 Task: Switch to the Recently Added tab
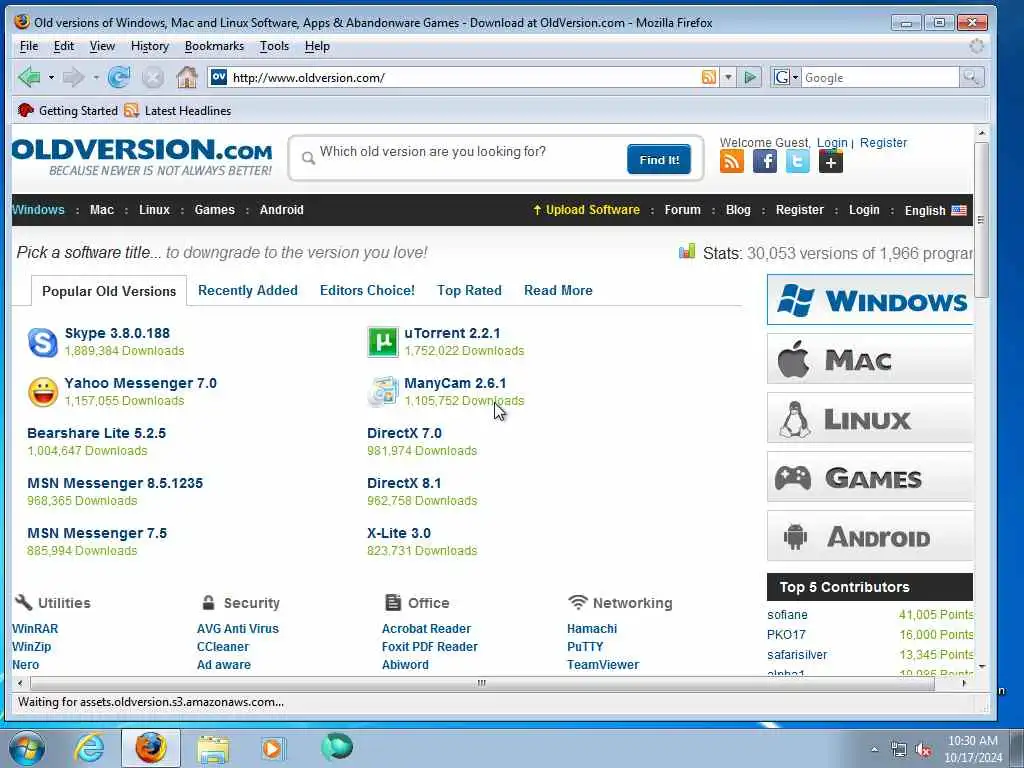point(248,290)
